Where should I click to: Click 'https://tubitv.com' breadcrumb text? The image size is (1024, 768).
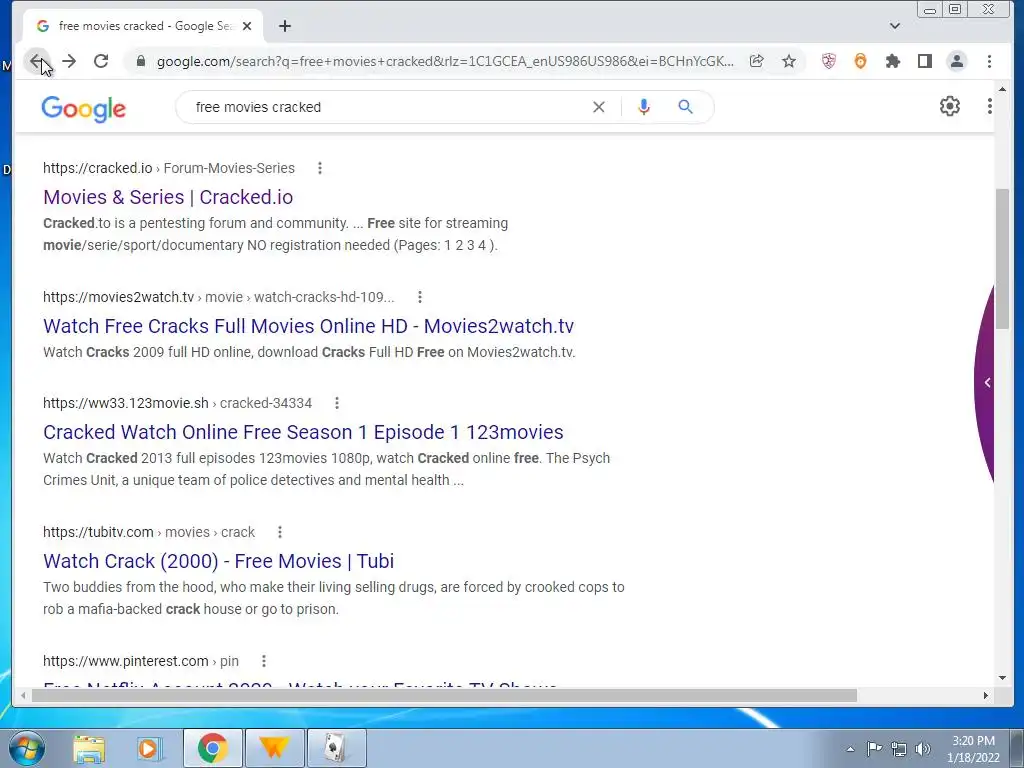pyautogui.click(x=98, y=532)
